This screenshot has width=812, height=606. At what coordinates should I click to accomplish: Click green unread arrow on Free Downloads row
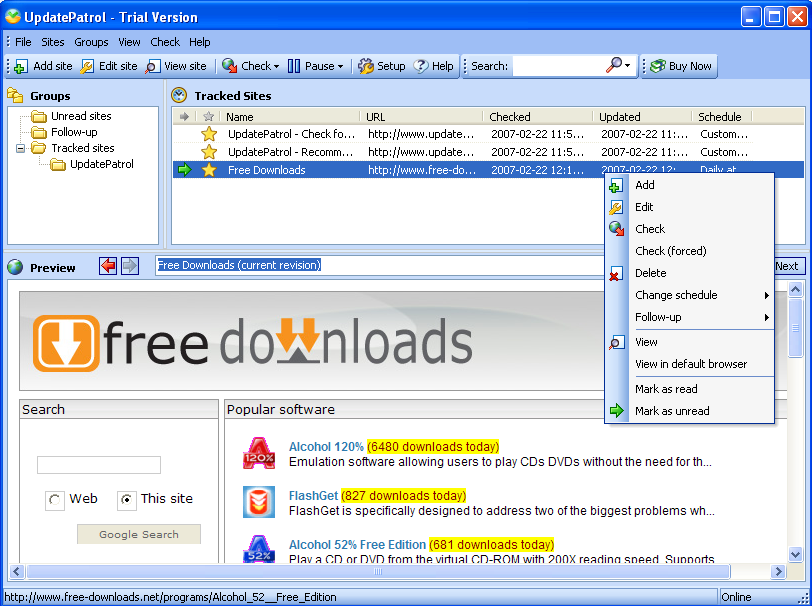[184, 169]
